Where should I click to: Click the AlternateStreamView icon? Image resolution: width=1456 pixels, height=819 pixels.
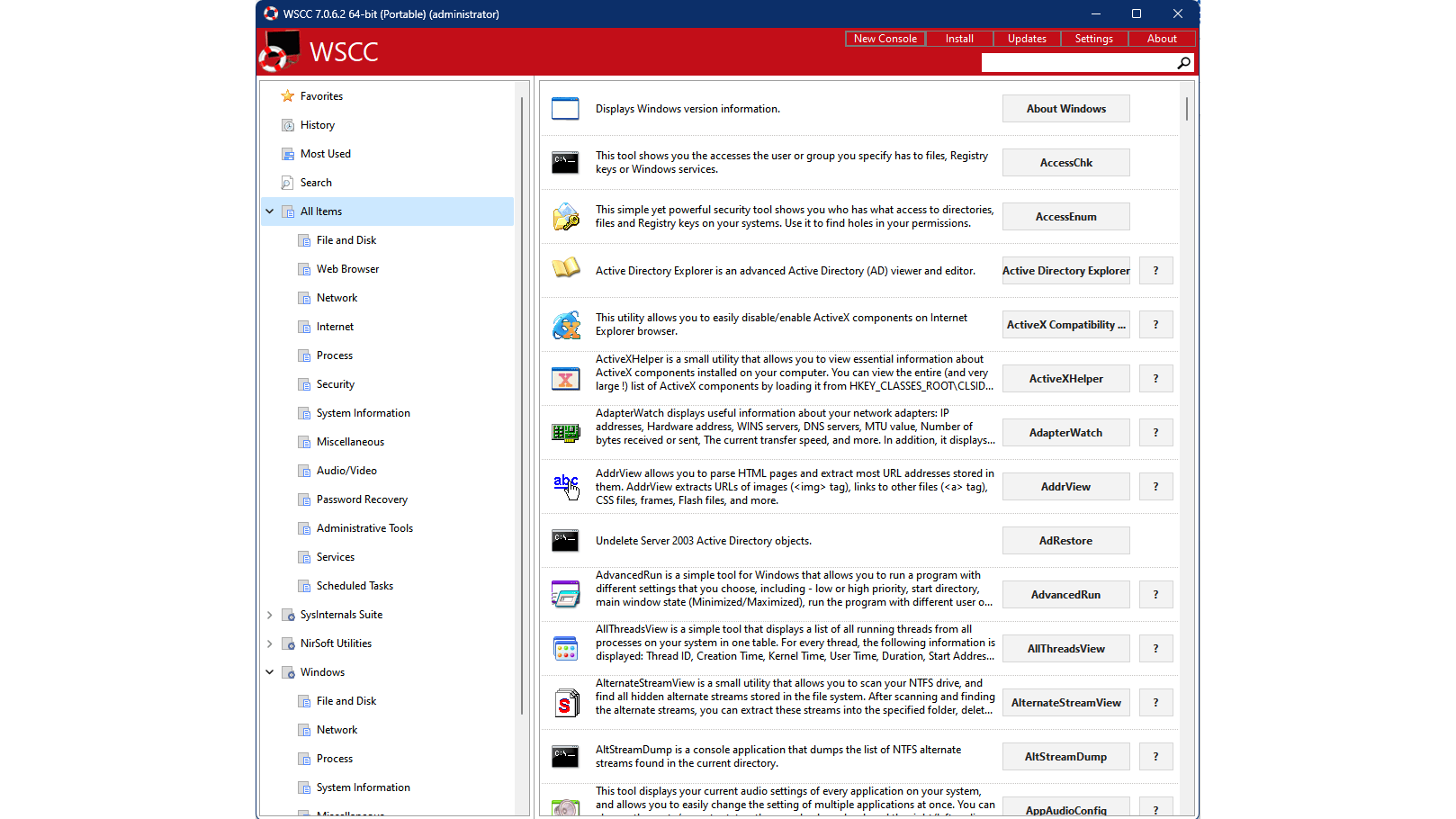pyautogui.click(x=565, y=703)
